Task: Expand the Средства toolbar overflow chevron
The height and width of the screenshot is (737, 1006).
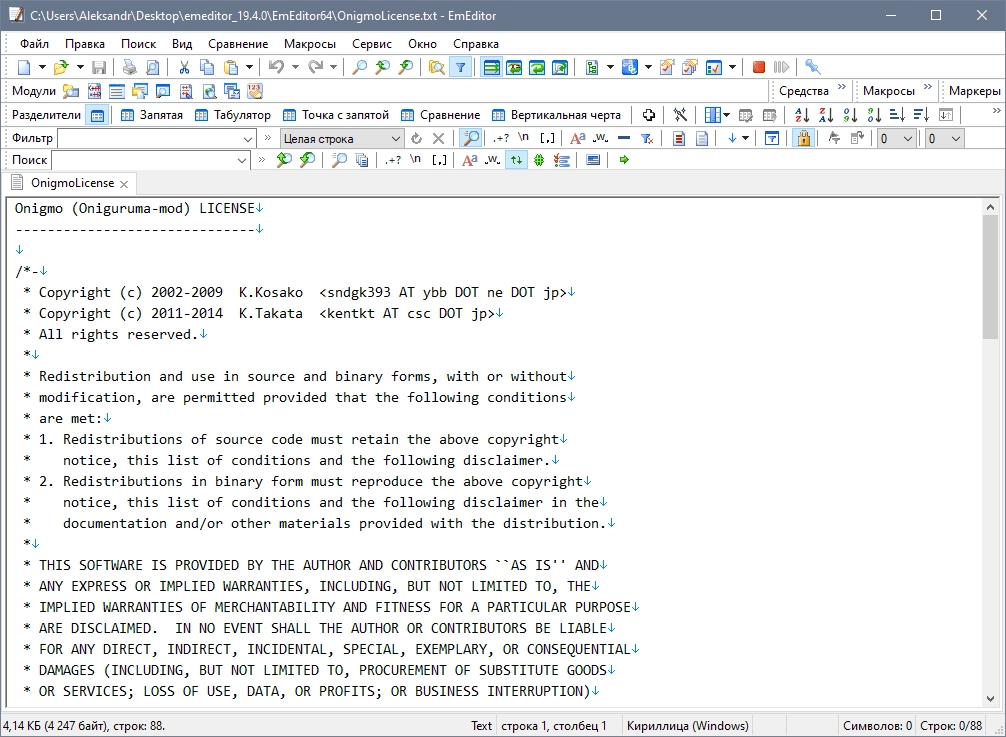Action: point(842,87)
